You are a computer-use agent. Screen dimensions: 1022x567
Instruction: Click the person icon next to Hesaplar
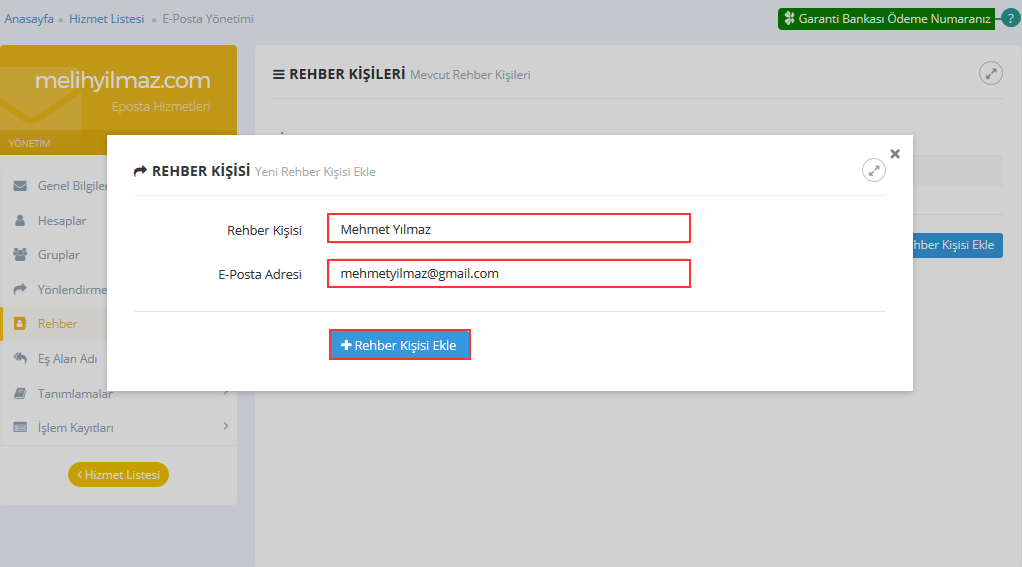(20, 220)
